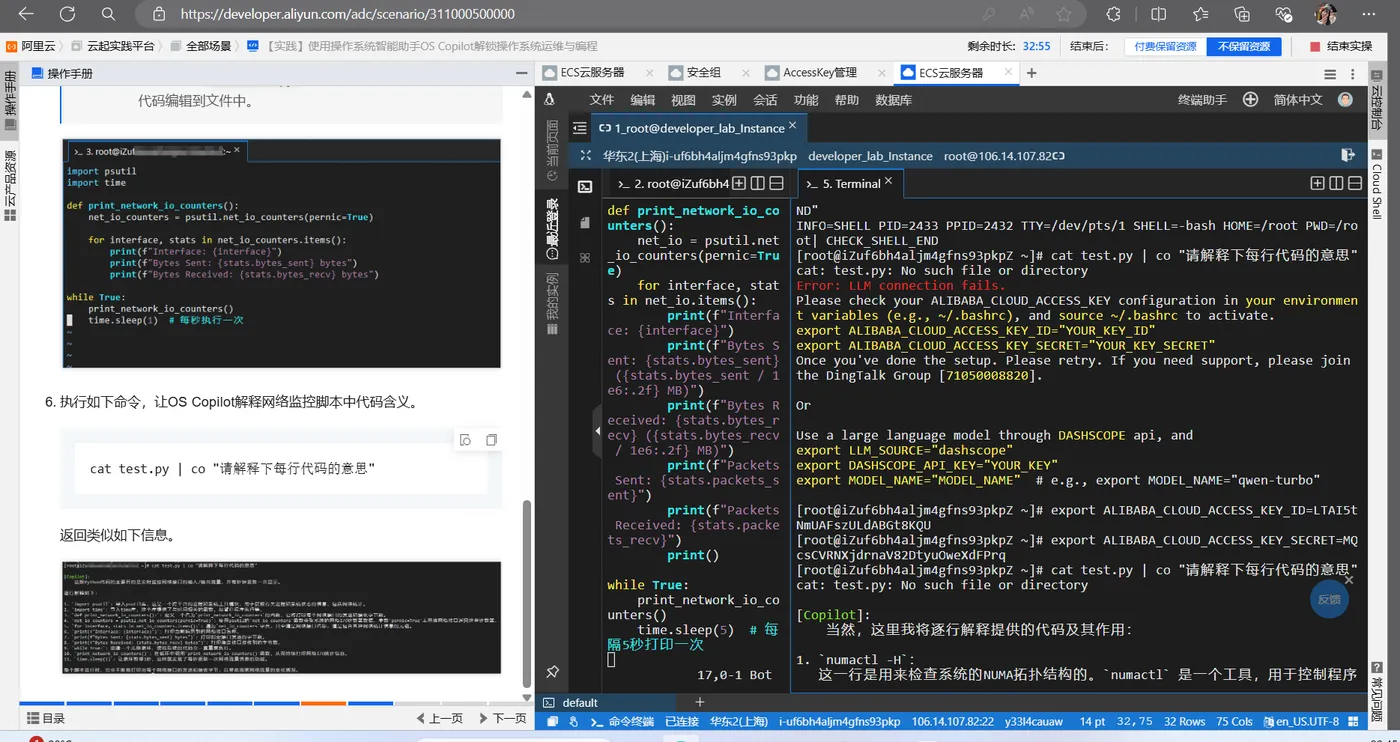This screenshot has height=742, width=1400.
Task: Open the 会话 menu
Action: coord(765,99)
